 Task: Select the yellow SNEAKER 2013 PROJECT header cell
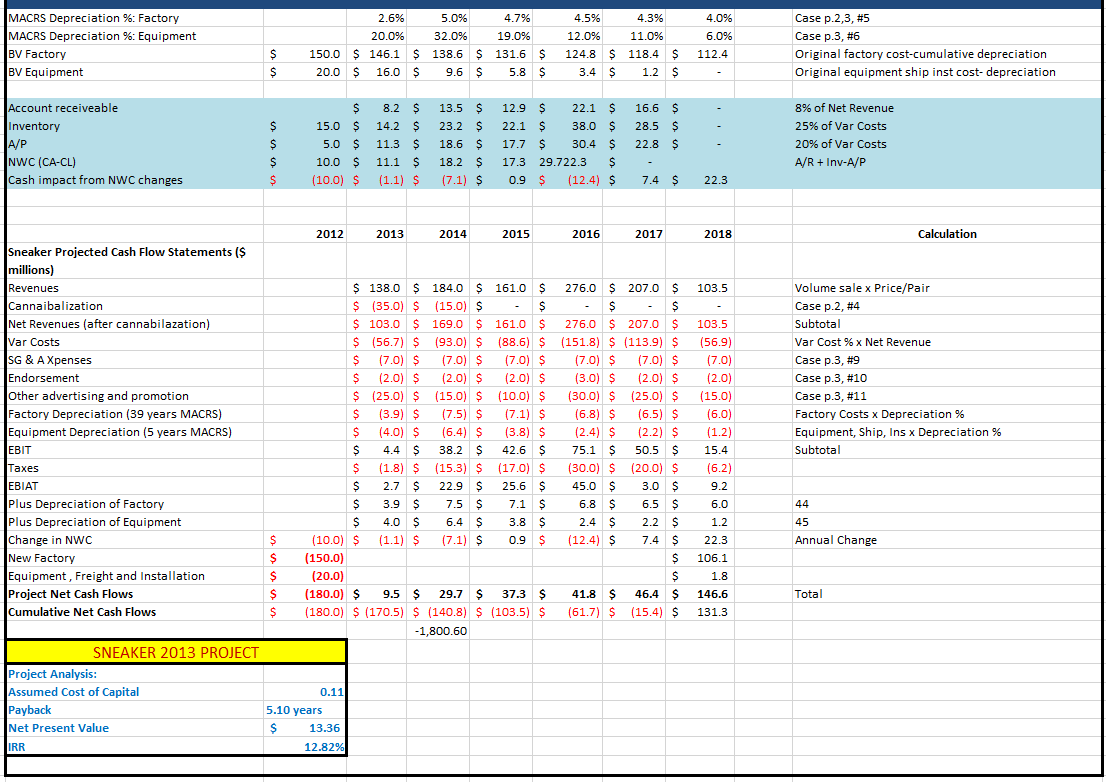pyautogui.click(x=175, y=651)
